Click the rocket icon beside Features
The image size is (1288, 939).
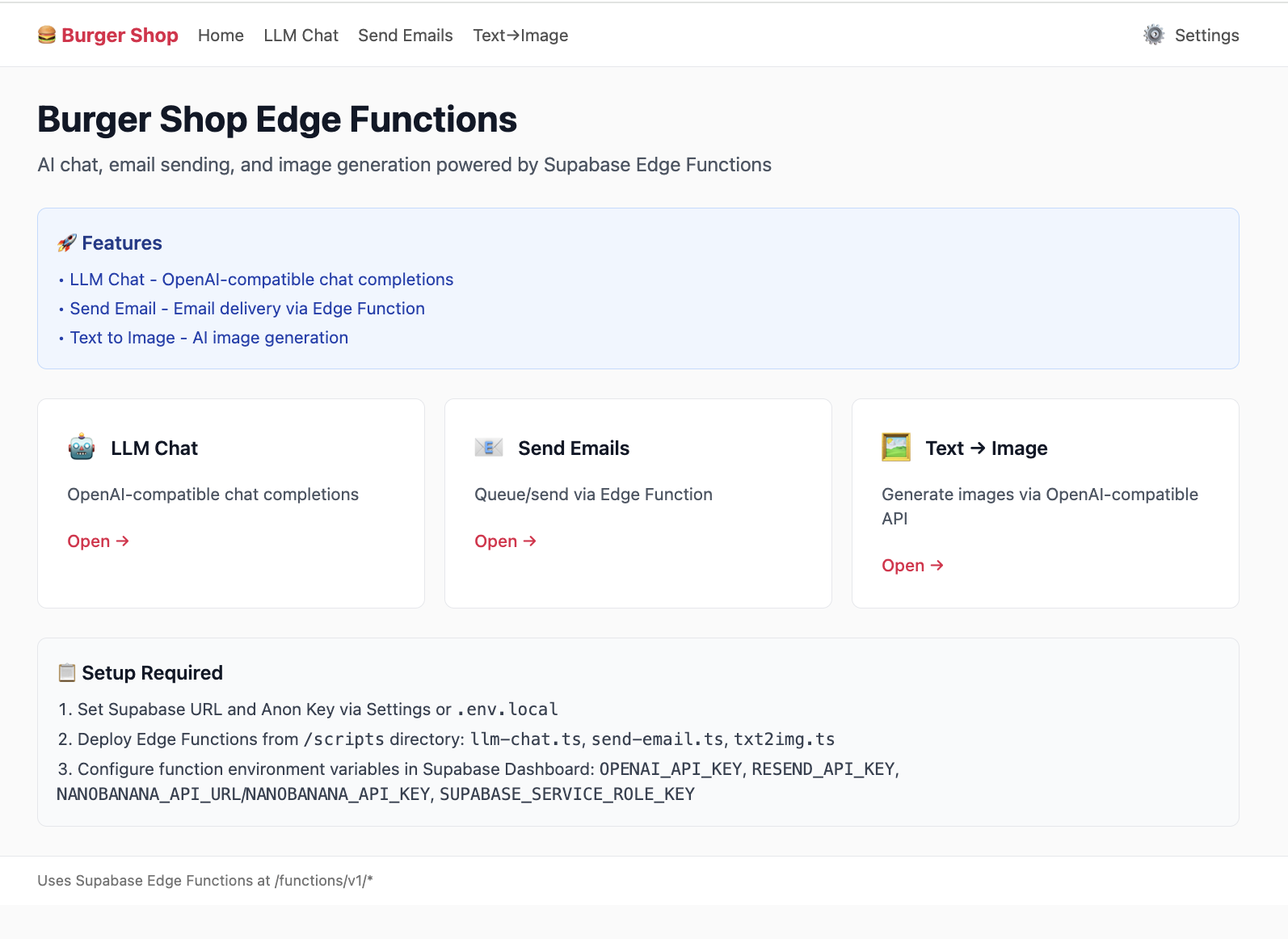pos(67,243)
